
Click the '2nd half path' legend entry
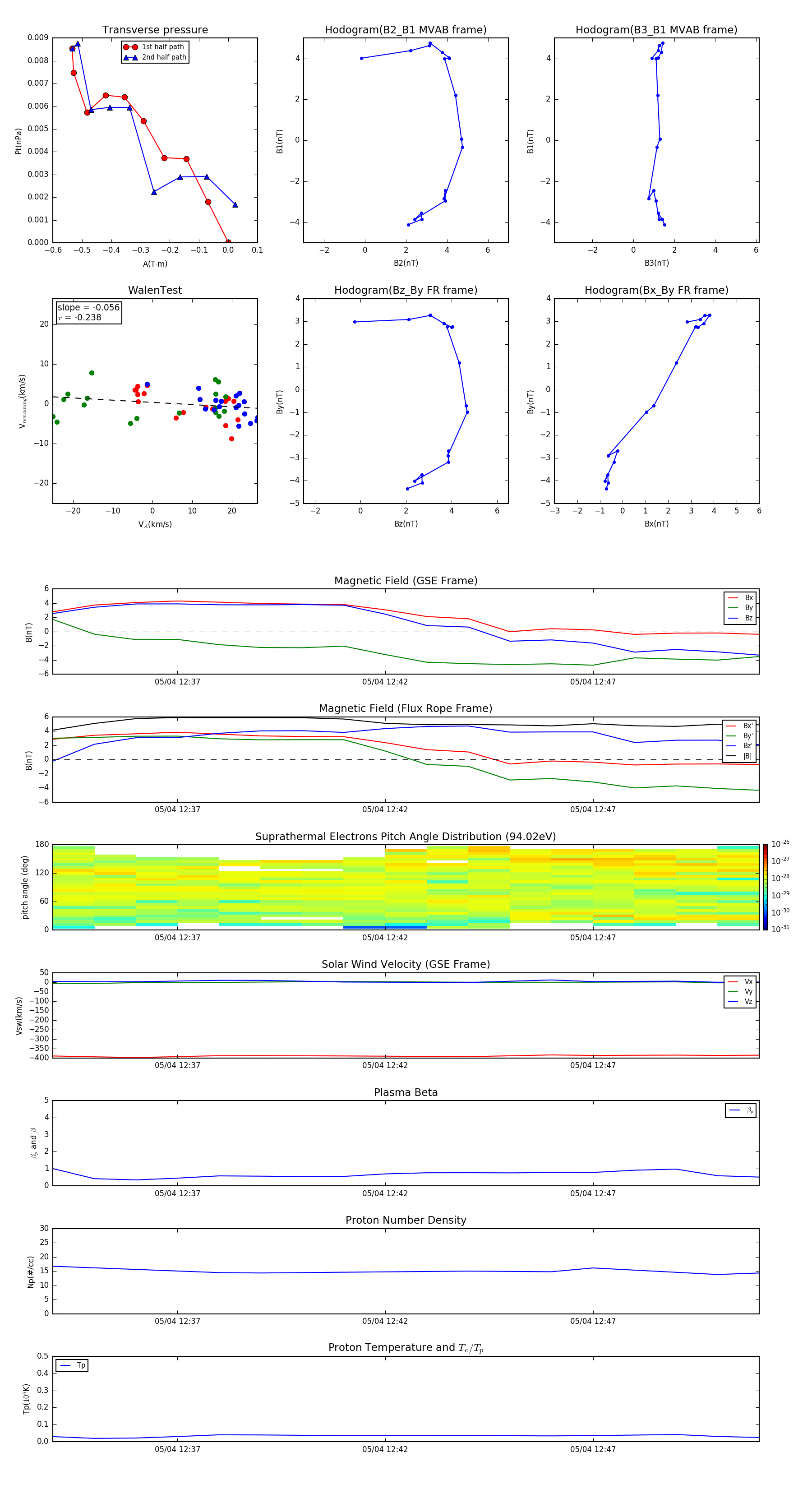(154, 57)
